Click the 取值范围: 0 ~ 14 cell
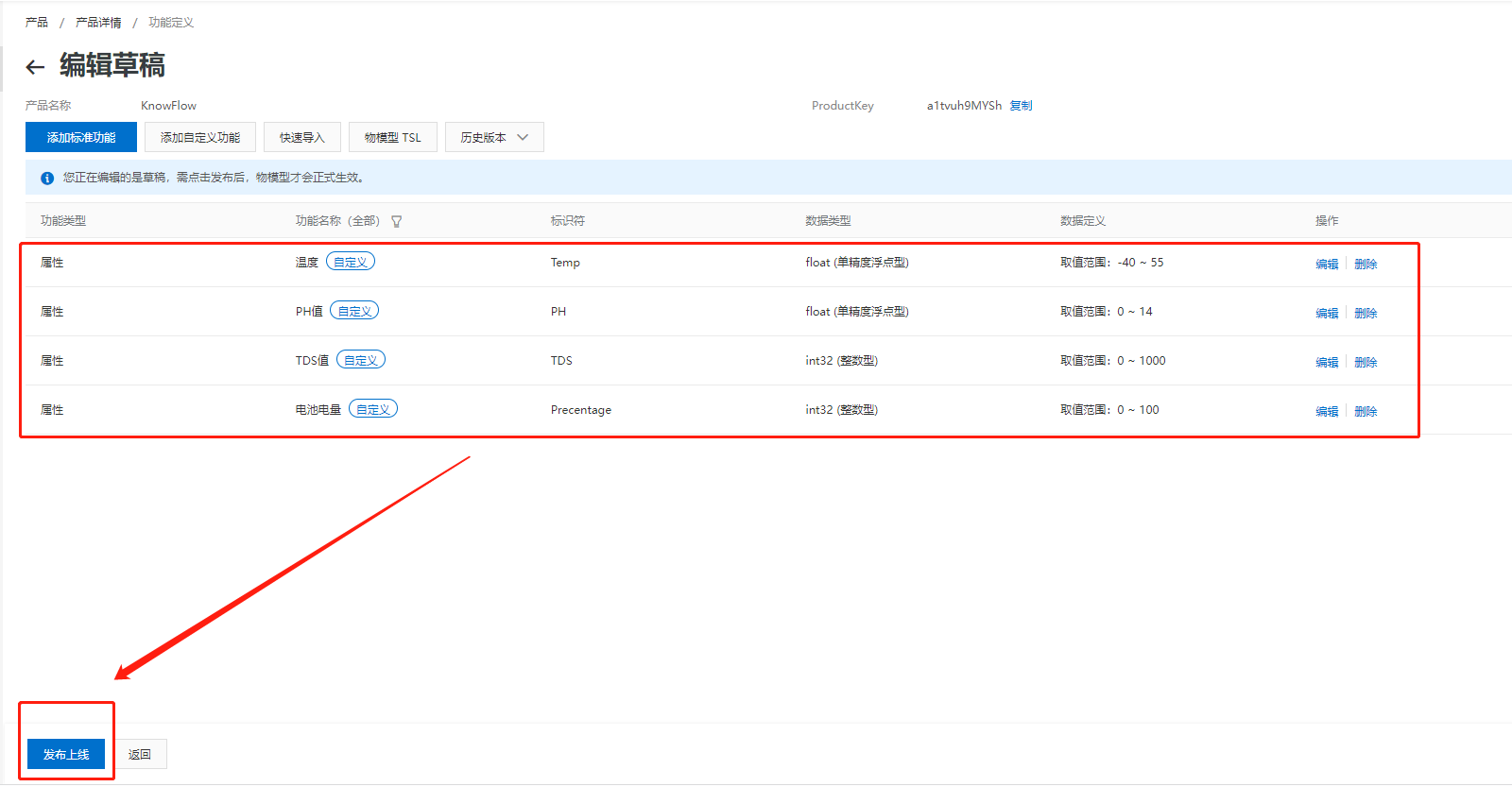The image size is (1512, 787). click(x=1107, y=312)
